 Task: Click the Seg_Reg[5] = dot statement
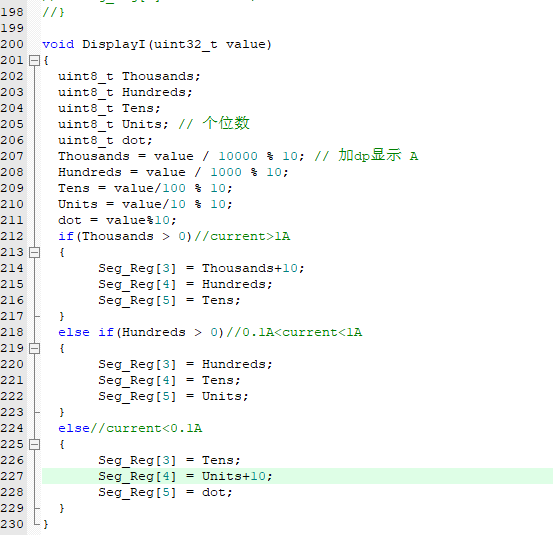point(165,492)
